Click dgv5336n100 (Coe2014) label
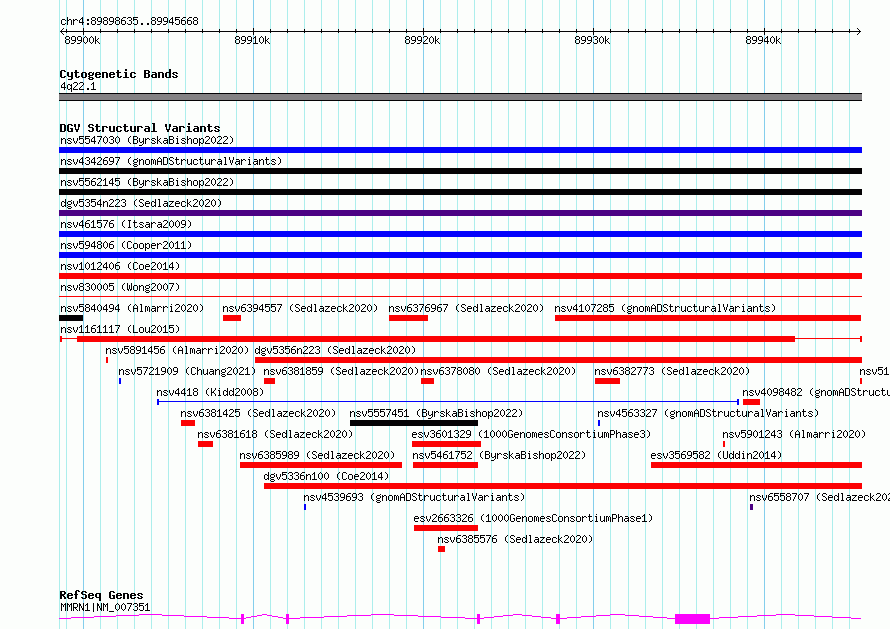Screen dimensions: 890x629 click(x=326, y=476)
